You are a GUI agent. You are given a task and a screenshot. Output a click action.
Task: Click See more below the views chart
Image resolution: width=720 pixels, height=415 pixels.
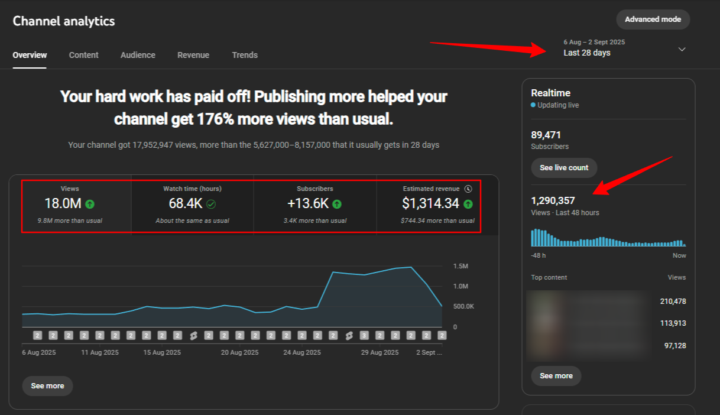(47, 386)
